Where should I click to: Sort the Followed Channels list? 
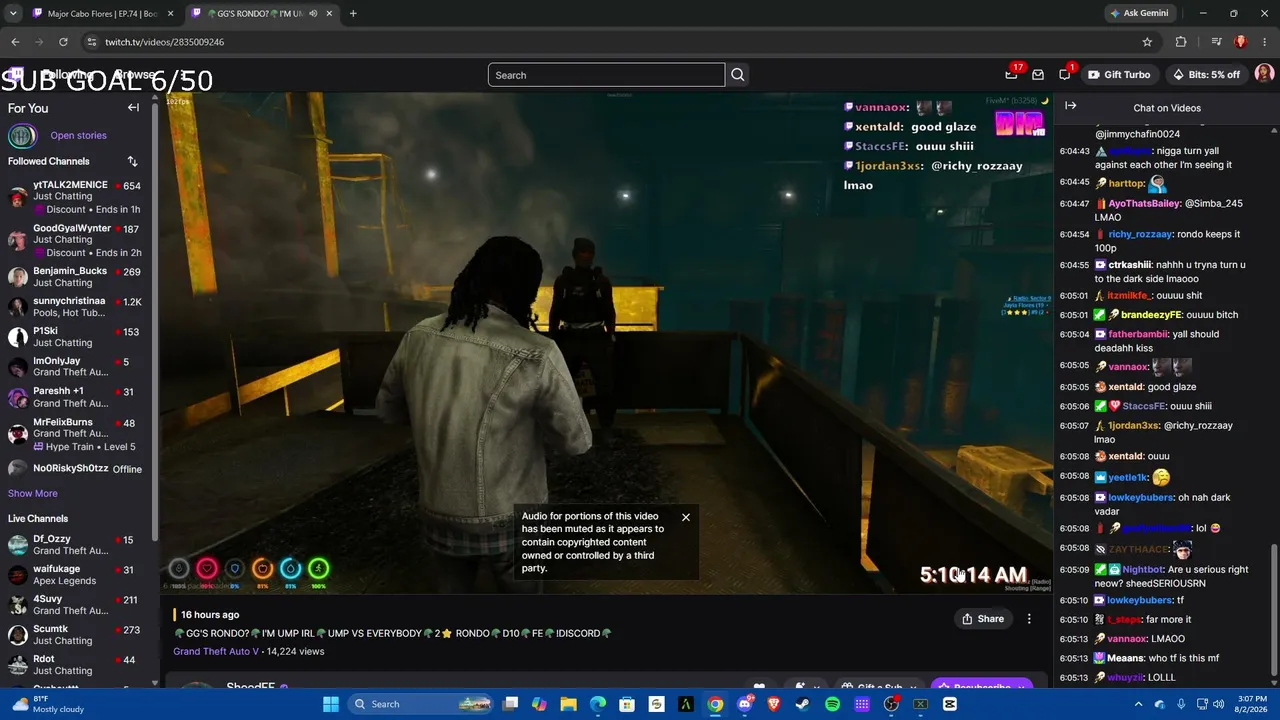point(132,161)
